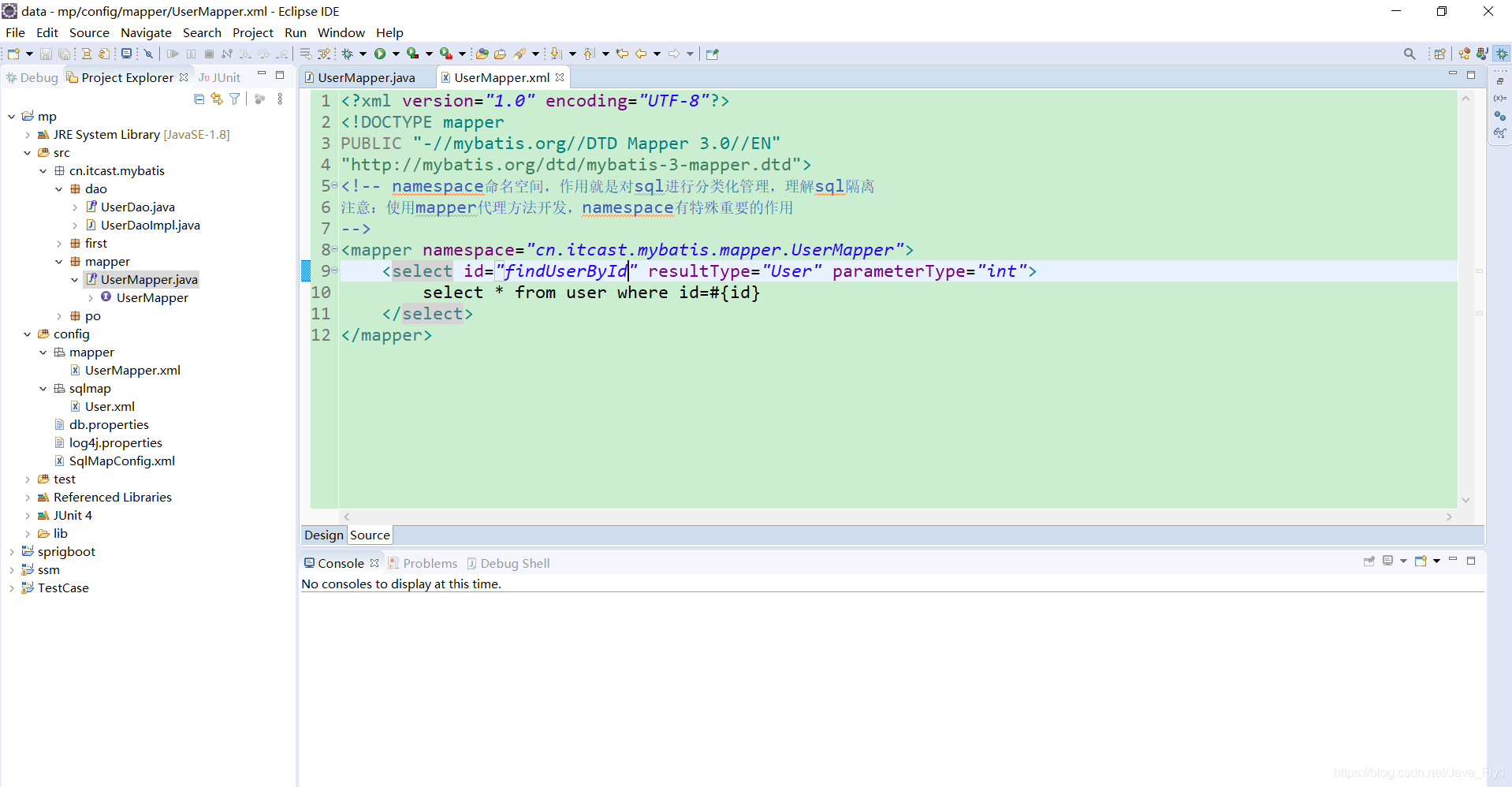The image size is (1512, 787).
Task: Click the Project Explorer filter icon
Action: point(235,99)
